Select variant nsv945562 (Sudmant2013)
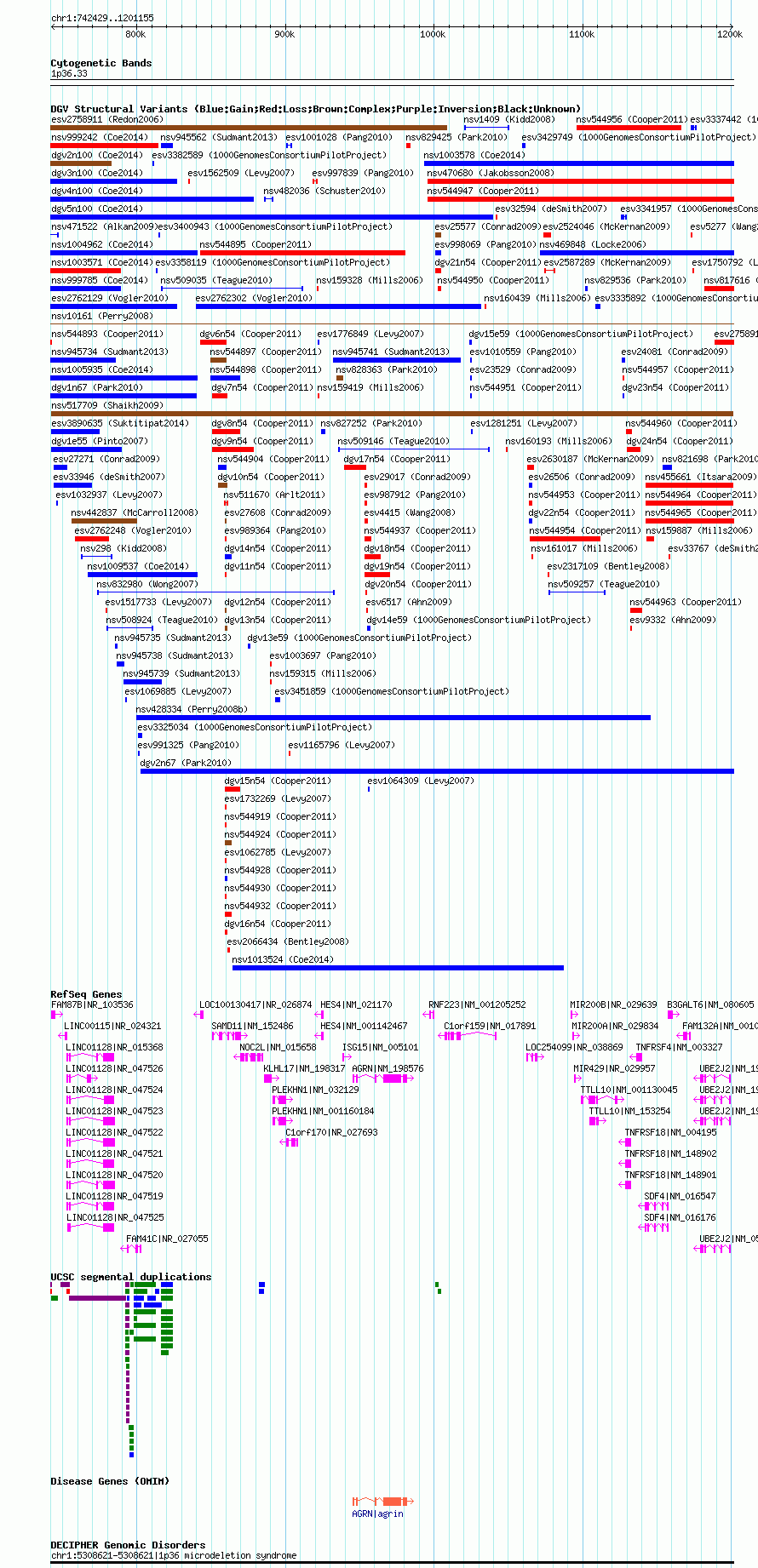758x1568 pixels. [x=219, y=137]
